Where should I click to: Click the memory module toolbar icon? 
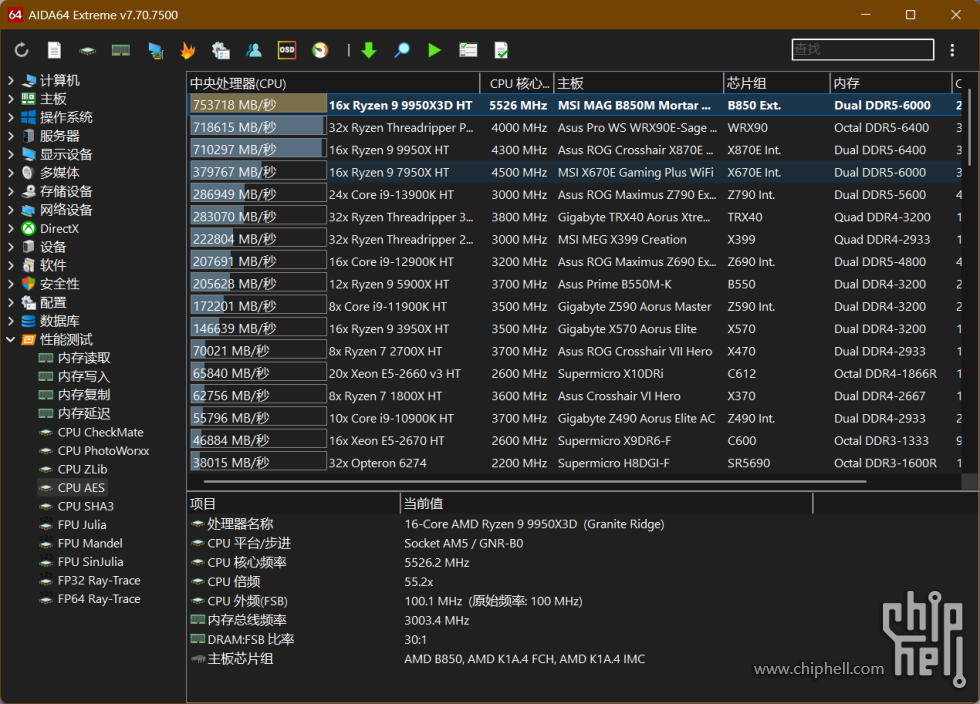coord(121,50)
